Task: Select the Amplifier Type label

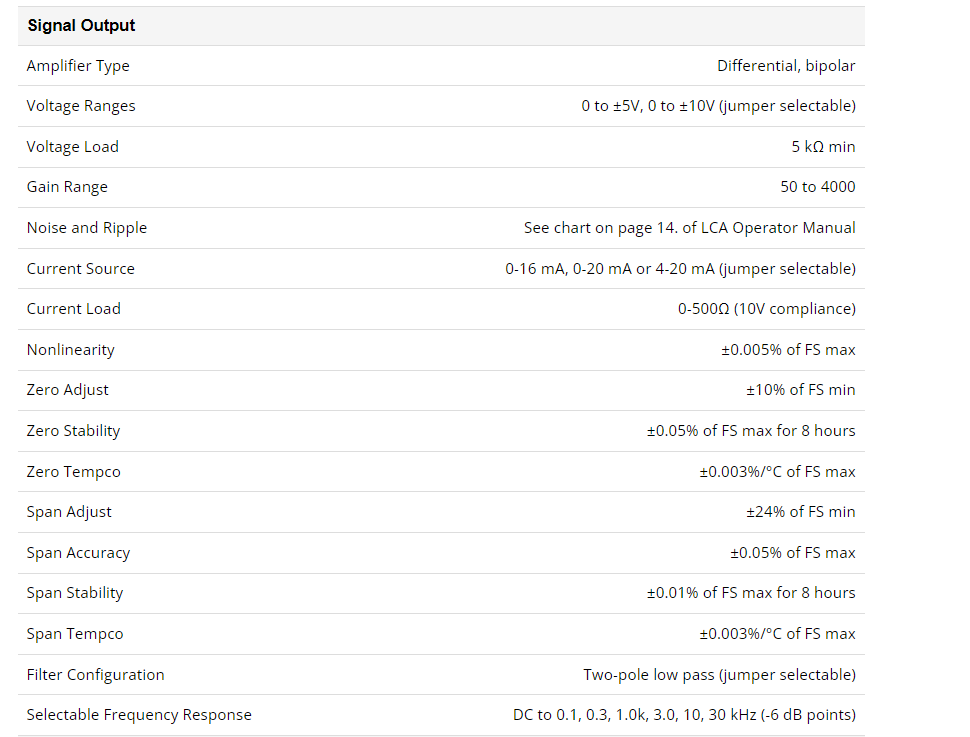Action: [78, 66]
